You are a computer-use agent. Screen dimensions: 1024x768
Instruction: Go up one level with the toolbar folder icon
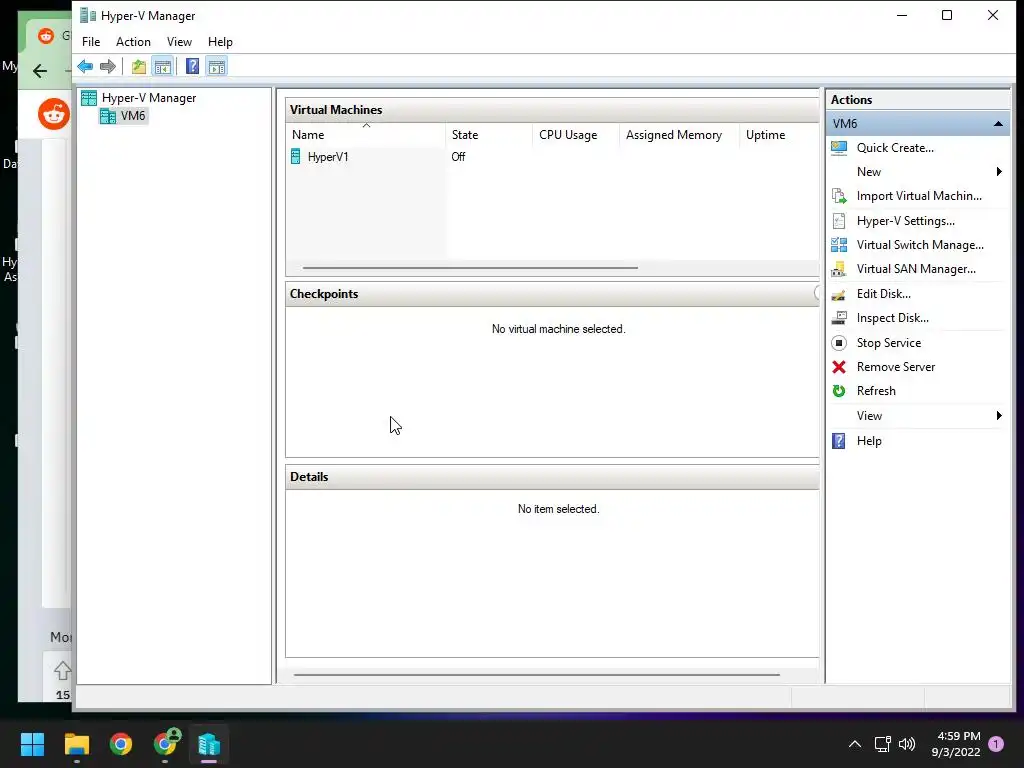(138, 66)
